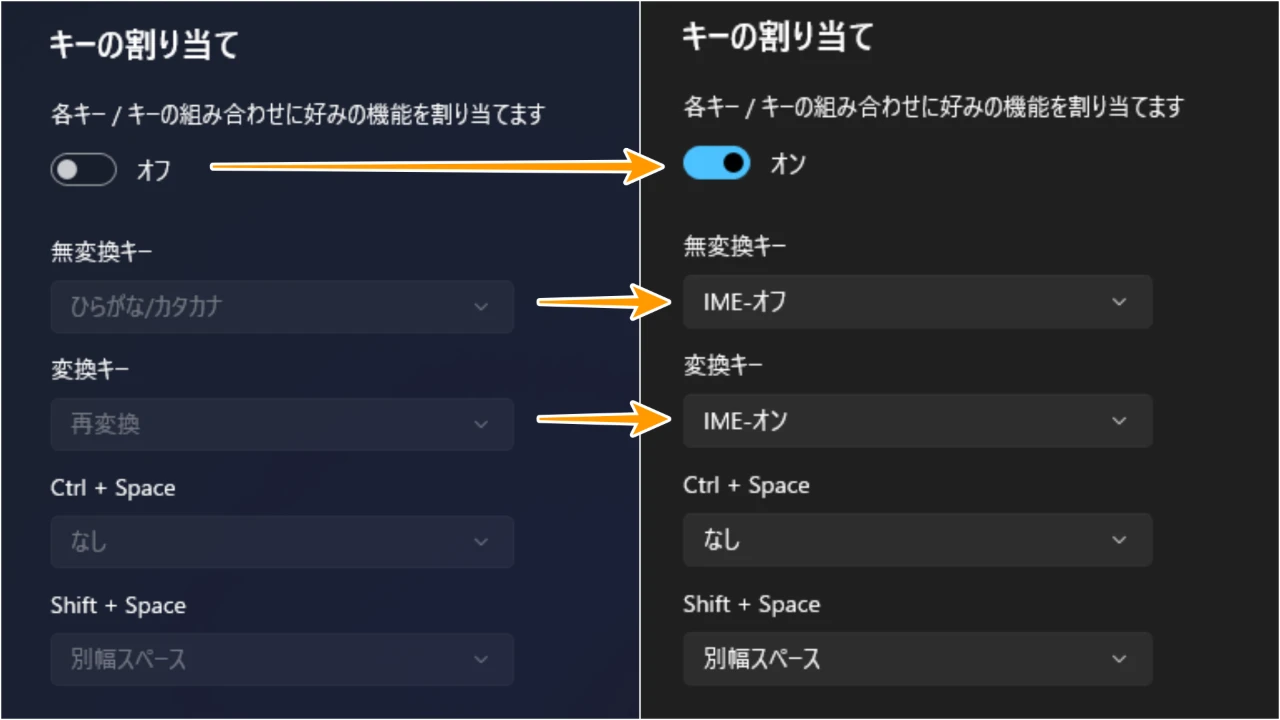Click the オン label beside the blue switch
This screenshot has height=720, width=1280.
(x=788, y=164)
